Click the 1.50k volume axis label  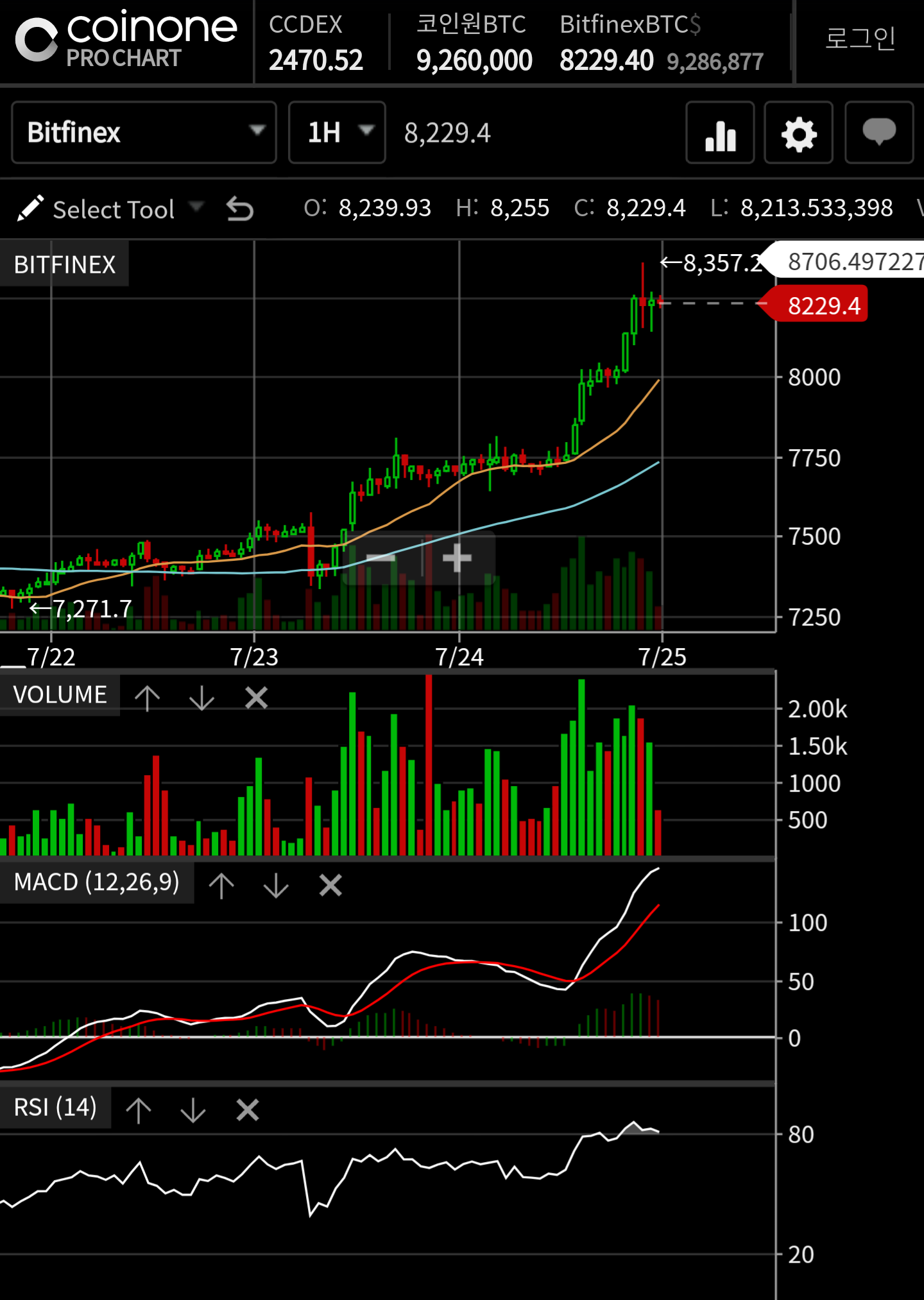coord(817,746)
